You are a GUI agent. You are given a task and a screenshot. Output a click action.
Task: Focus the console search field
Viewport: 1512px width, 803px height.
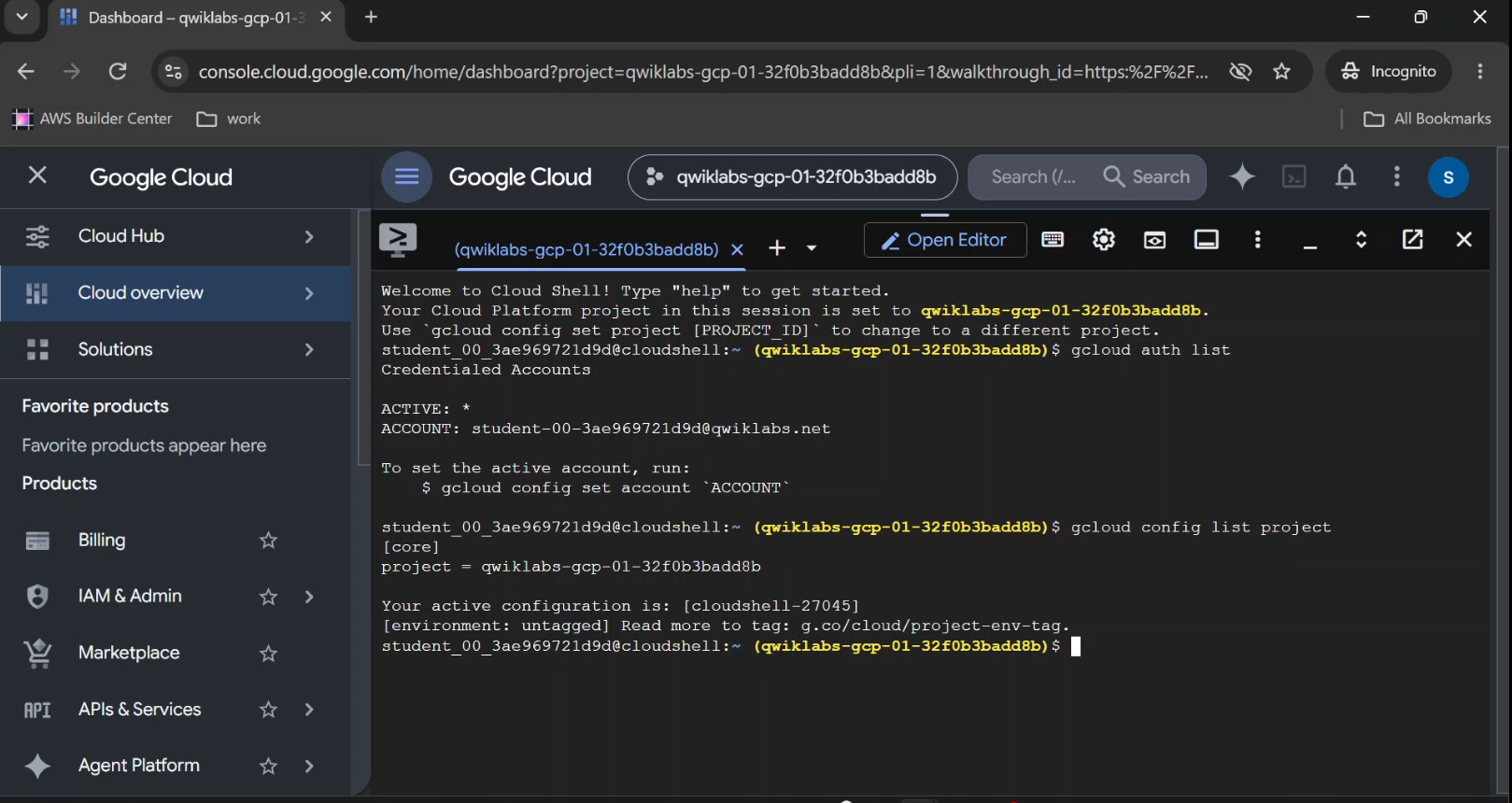pos(1033,176)
